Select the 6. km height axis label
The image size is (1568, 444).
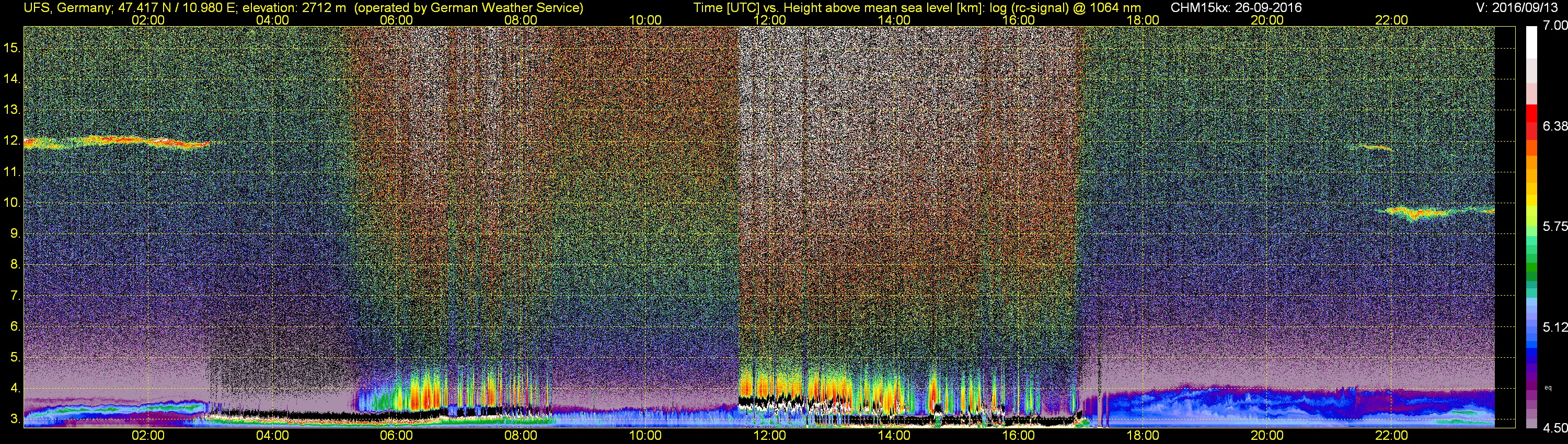click(x=15, y=326)
